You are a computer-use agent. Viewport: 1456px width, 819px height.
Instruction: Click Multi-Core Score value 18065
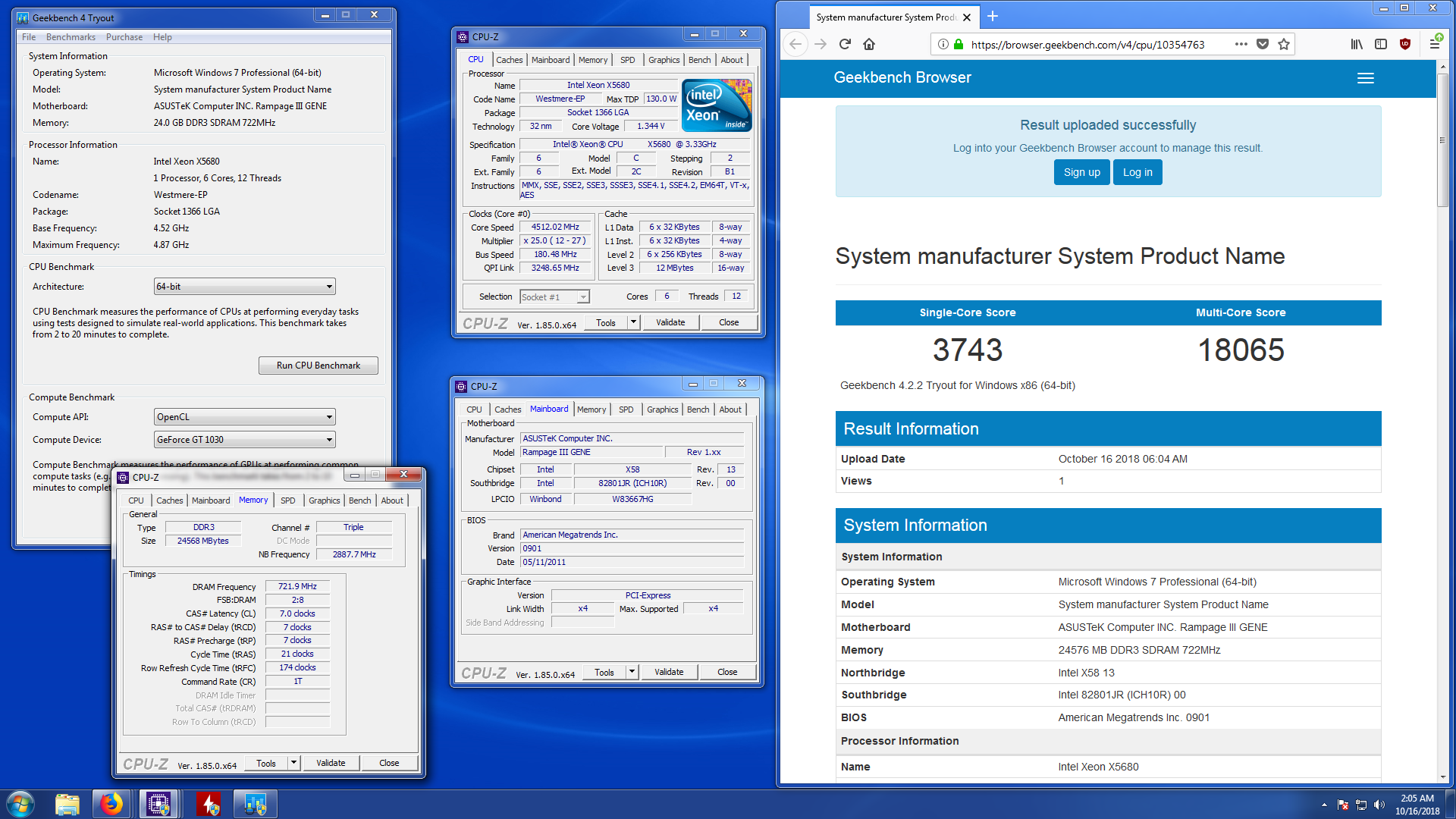click(1241, 350)
